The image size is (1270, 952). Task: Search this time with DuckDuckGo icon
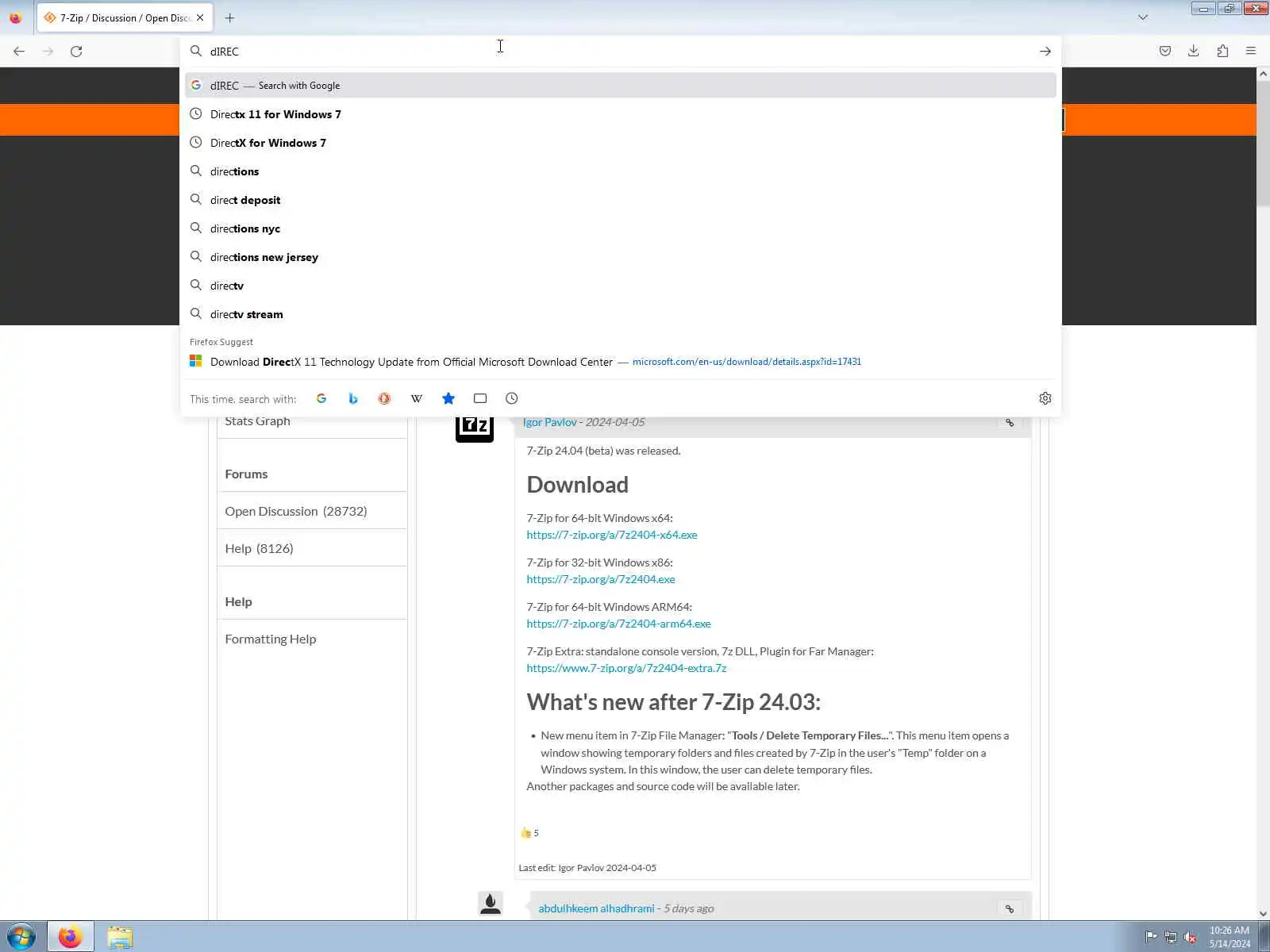click(385, 398)
